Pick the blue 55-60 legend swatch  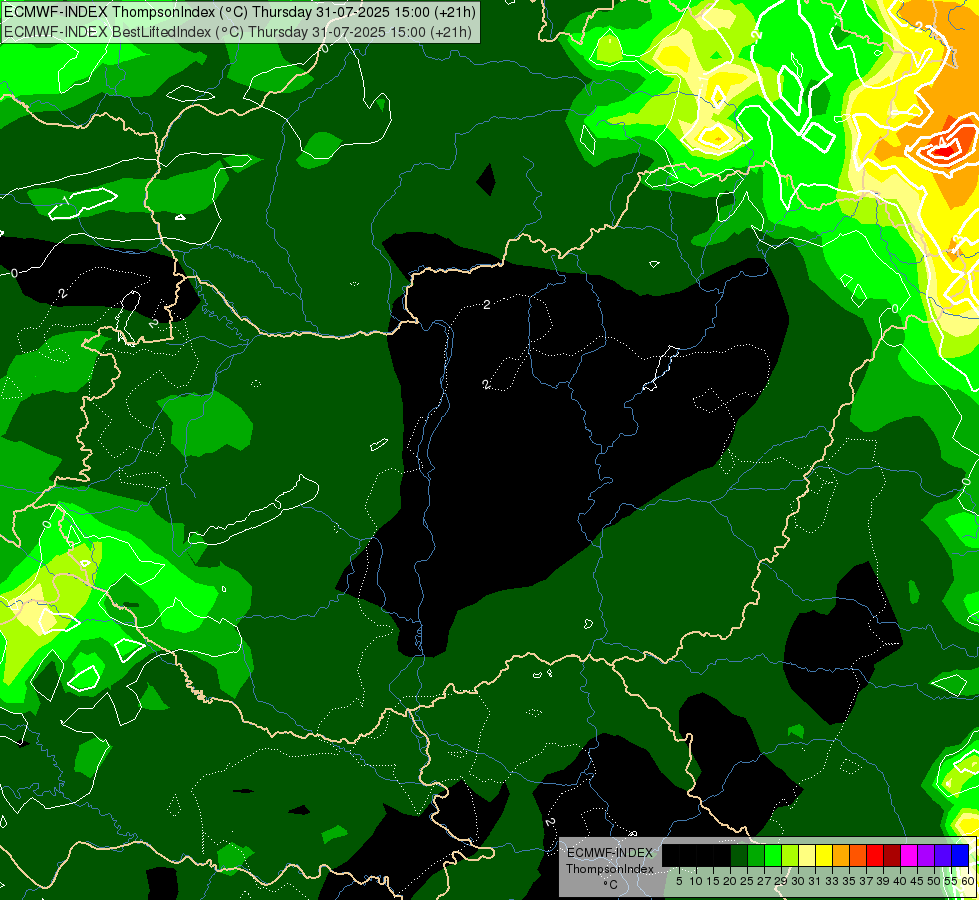[960, 855]
